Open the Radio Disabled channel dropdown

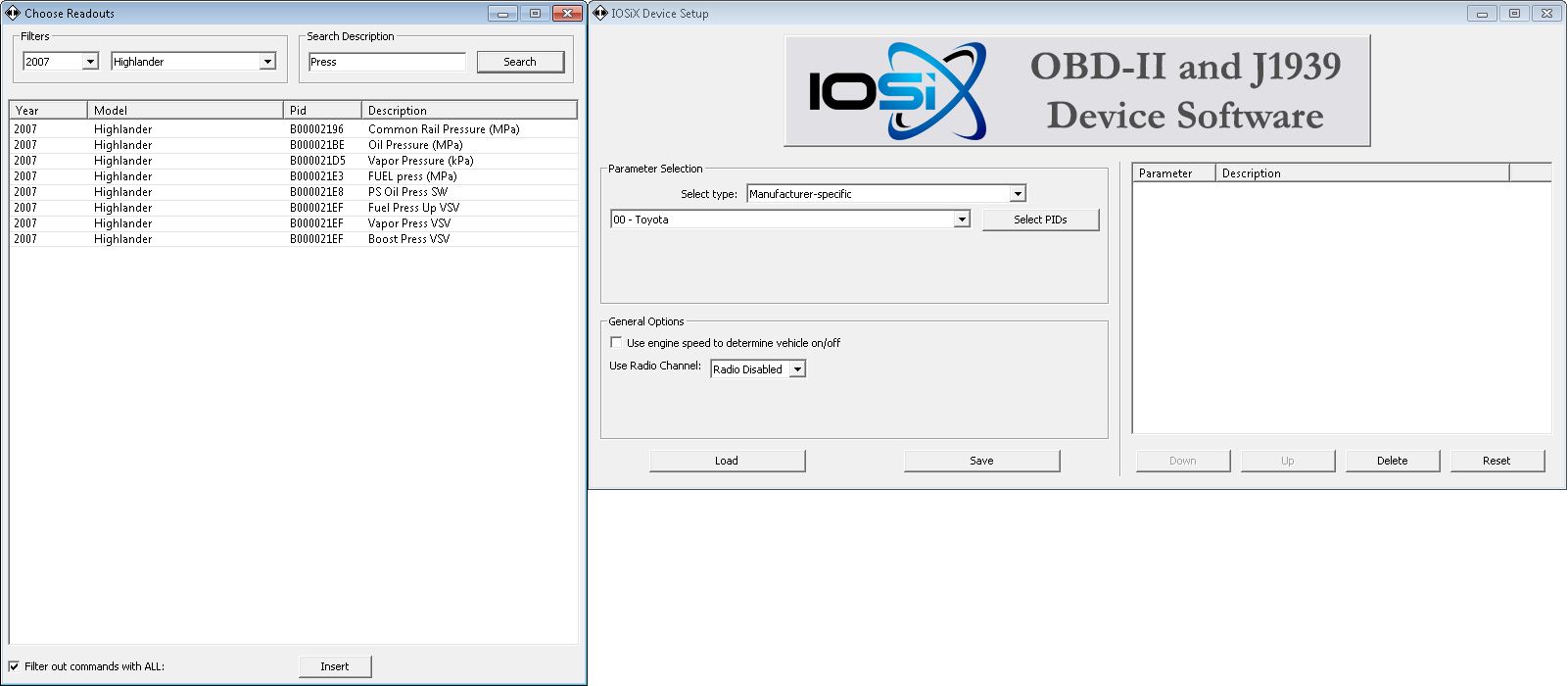pos(797,369)
